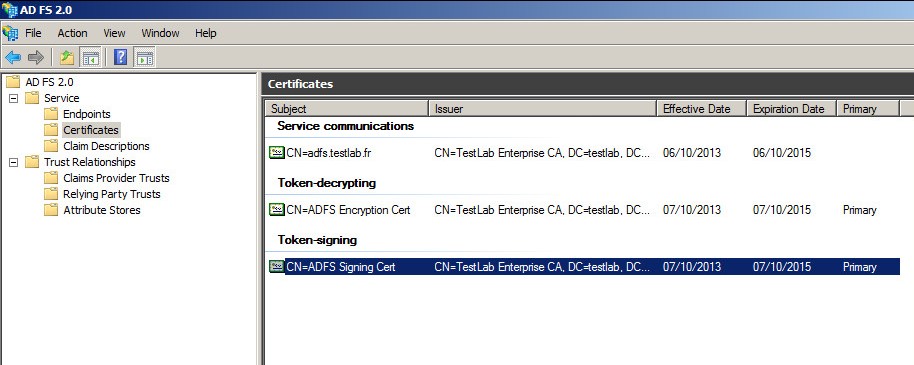Click expiration date in Encryption Cert row
Screen dimensions: 914x365
point(782,210)
